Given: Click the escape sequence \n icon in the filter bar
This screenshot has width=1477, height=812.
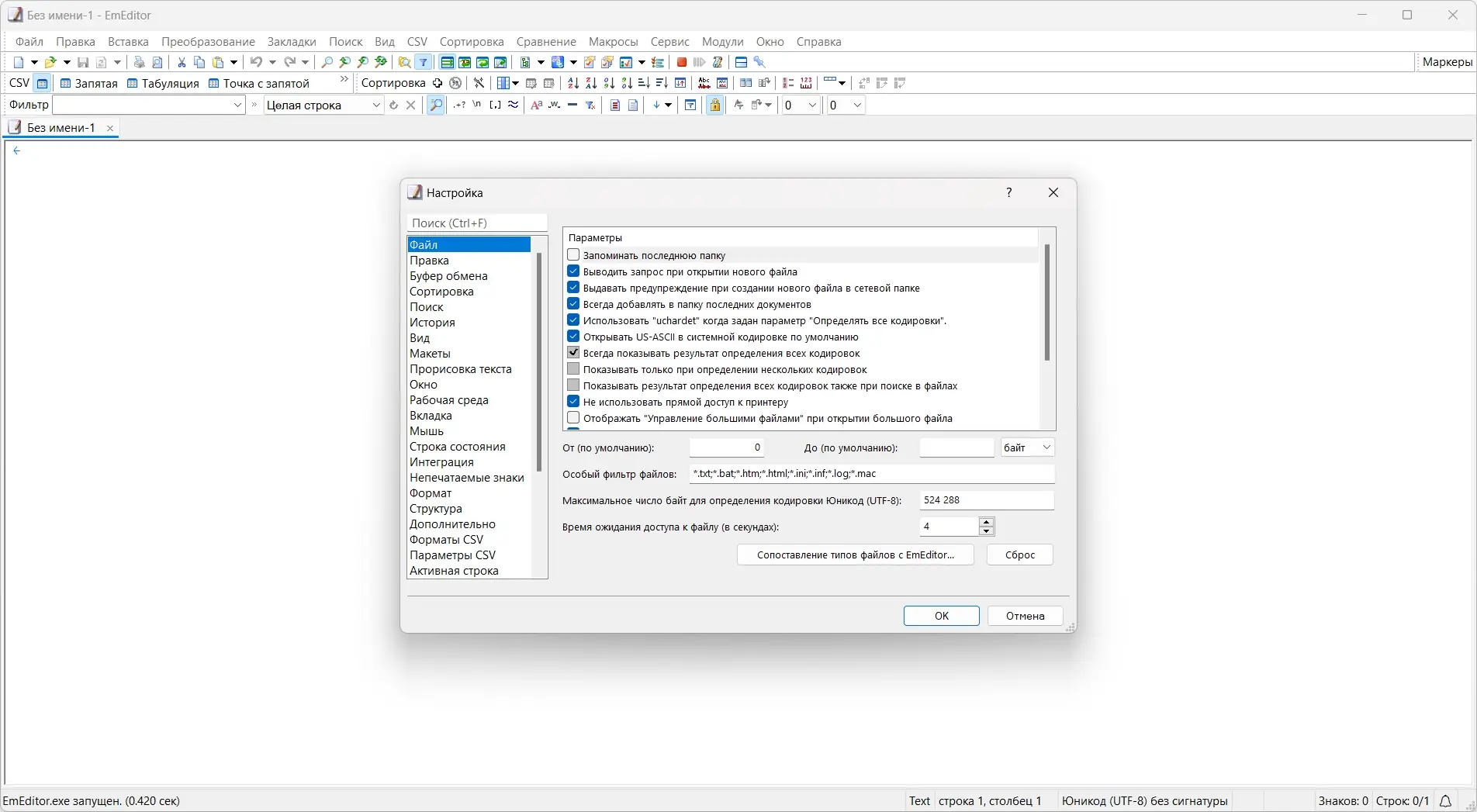Looking at the screenshot, I should [x=477, y=105].
